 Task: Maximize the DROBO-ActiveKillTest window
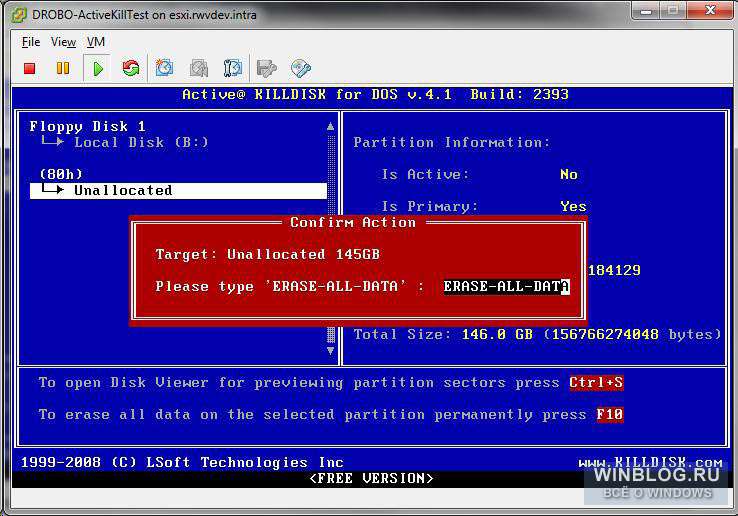pos(673,10)
